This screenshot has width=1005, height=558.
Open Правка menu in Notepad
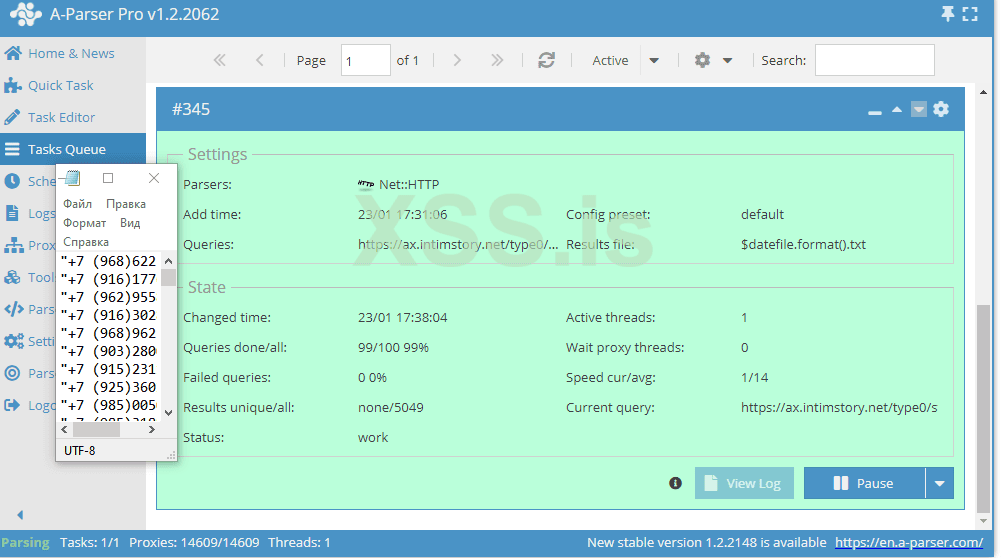coord(126,204)
